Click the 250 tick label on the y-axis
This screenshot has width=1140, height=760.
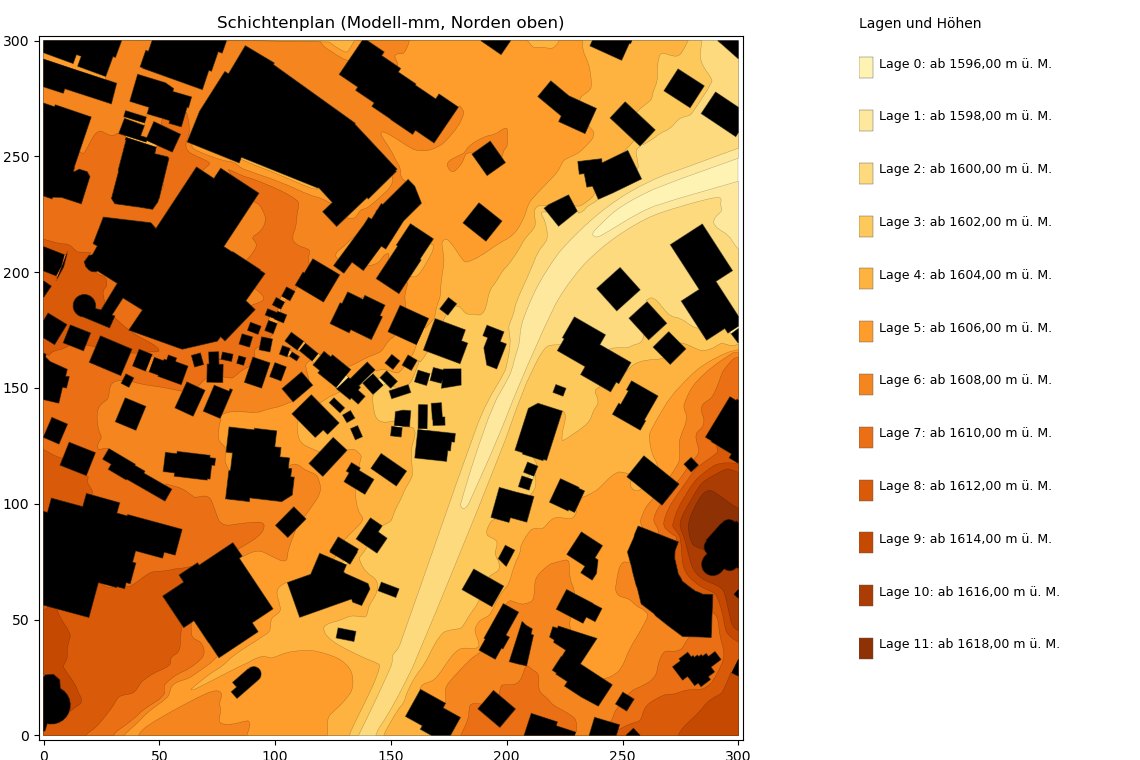16,157
